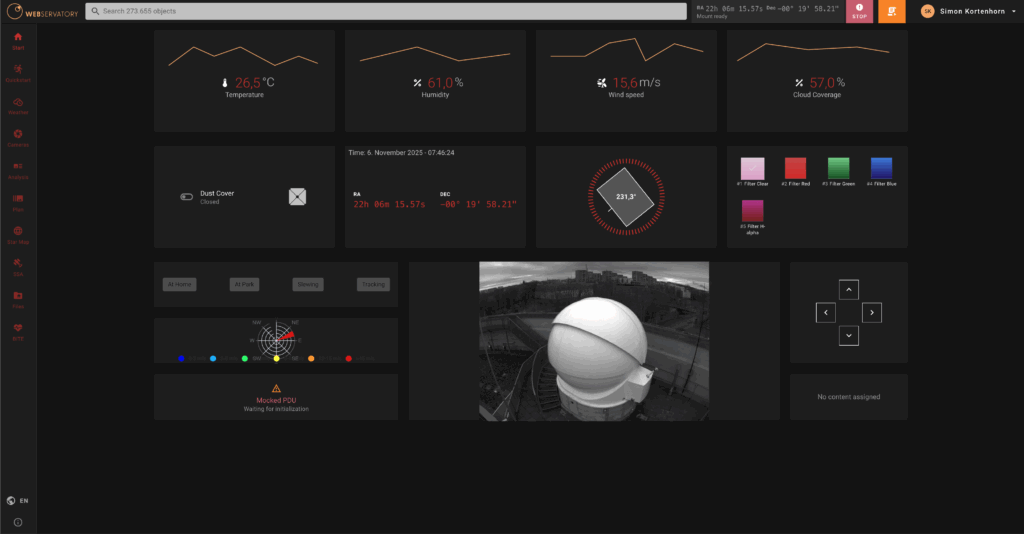Select the #2 Filter Red swatch
The height and width of the screenshot is (534, 1024).
(795, 168)
